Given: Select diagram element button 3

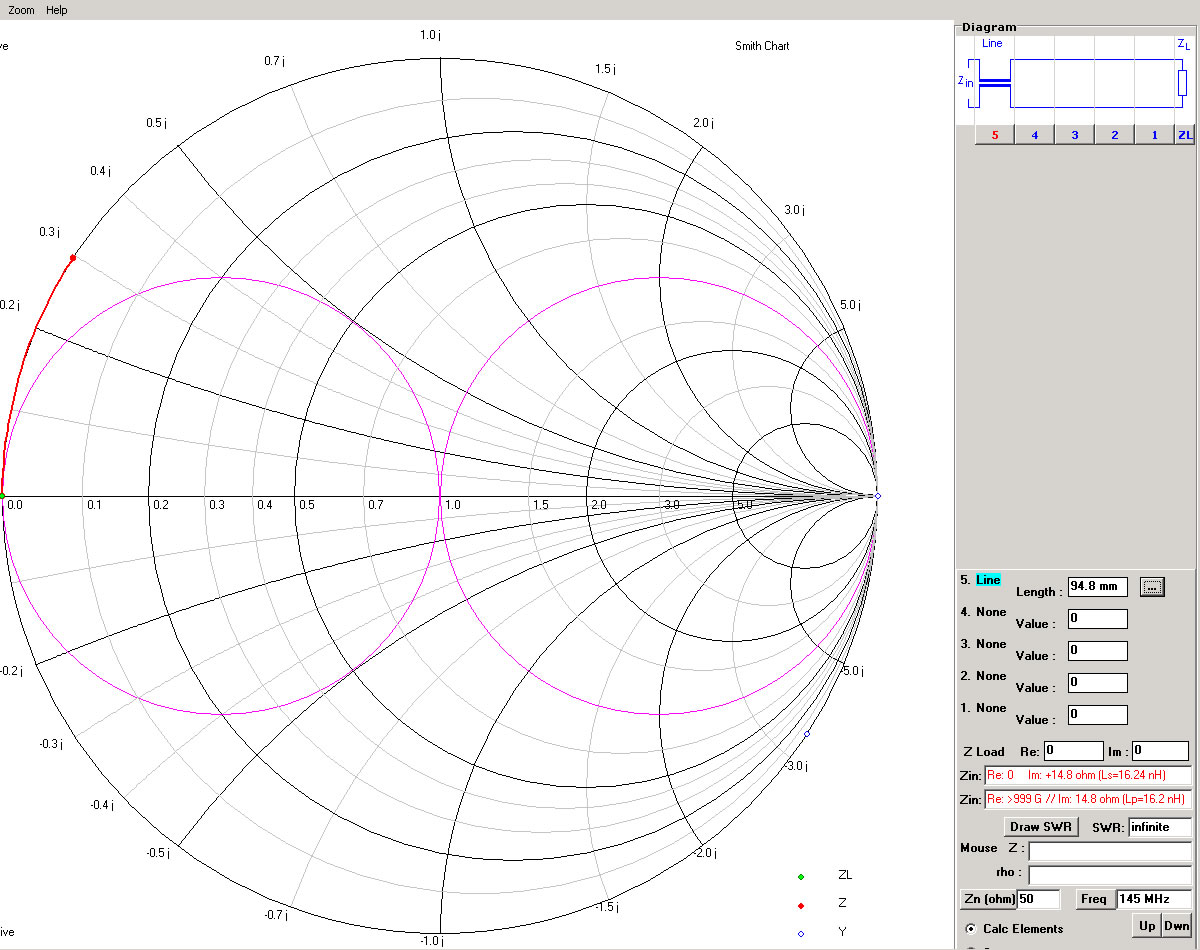Looking at the screenshot, I should point(1074,135).
